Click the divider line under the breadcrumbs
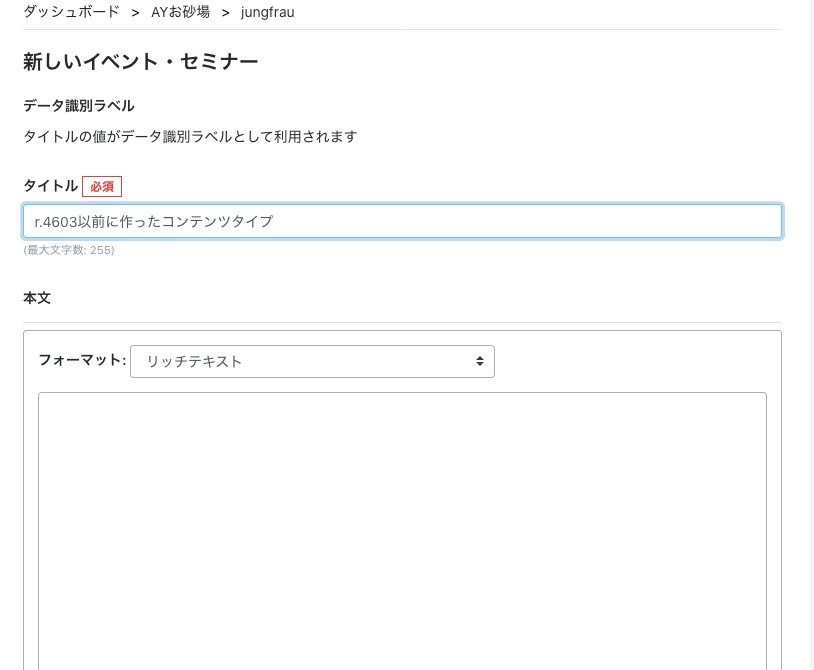This screenshot has height=670, width=814. coord(402,29)
